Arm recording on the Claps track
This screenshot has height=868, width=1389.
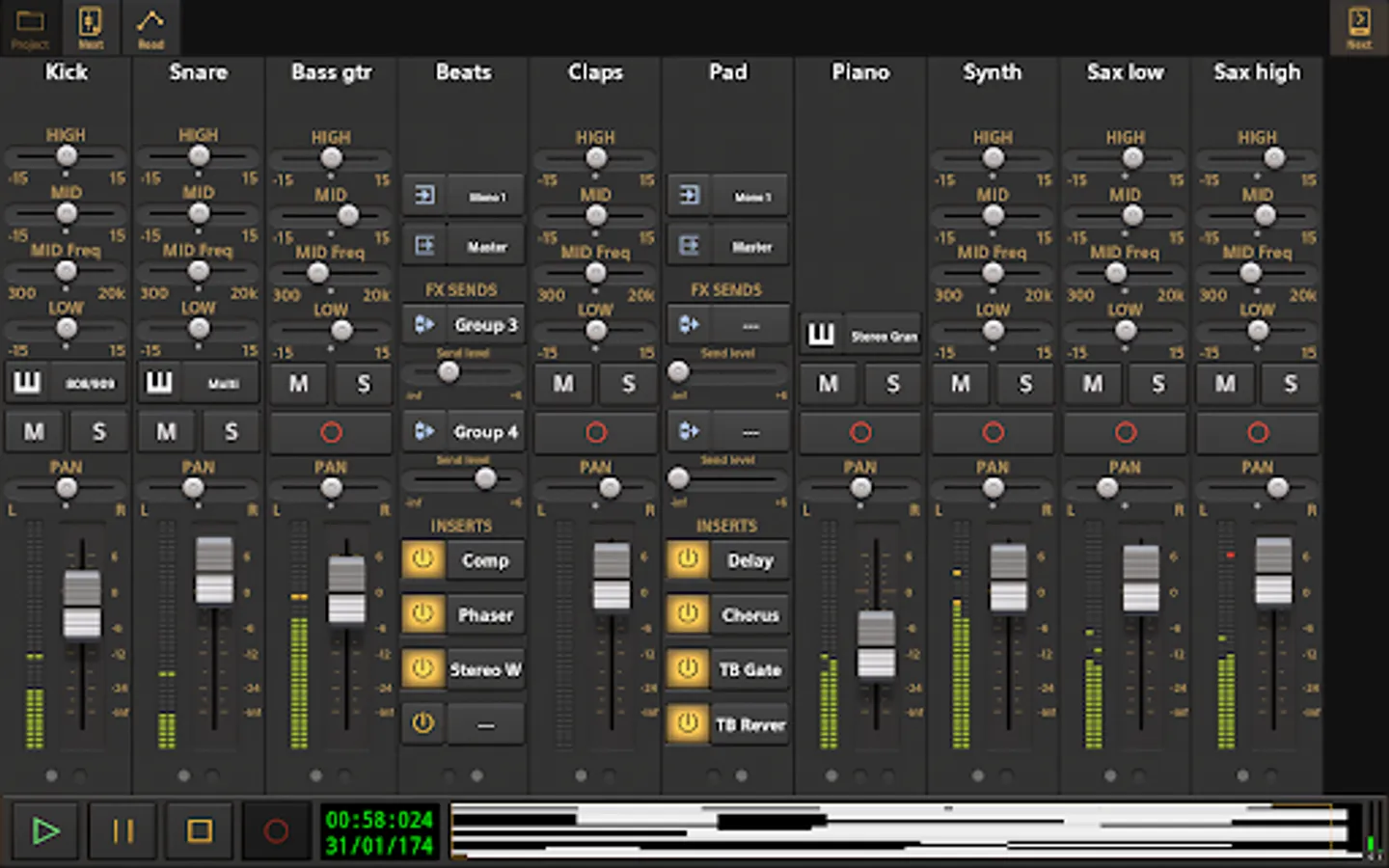click(x=595, y=432)
